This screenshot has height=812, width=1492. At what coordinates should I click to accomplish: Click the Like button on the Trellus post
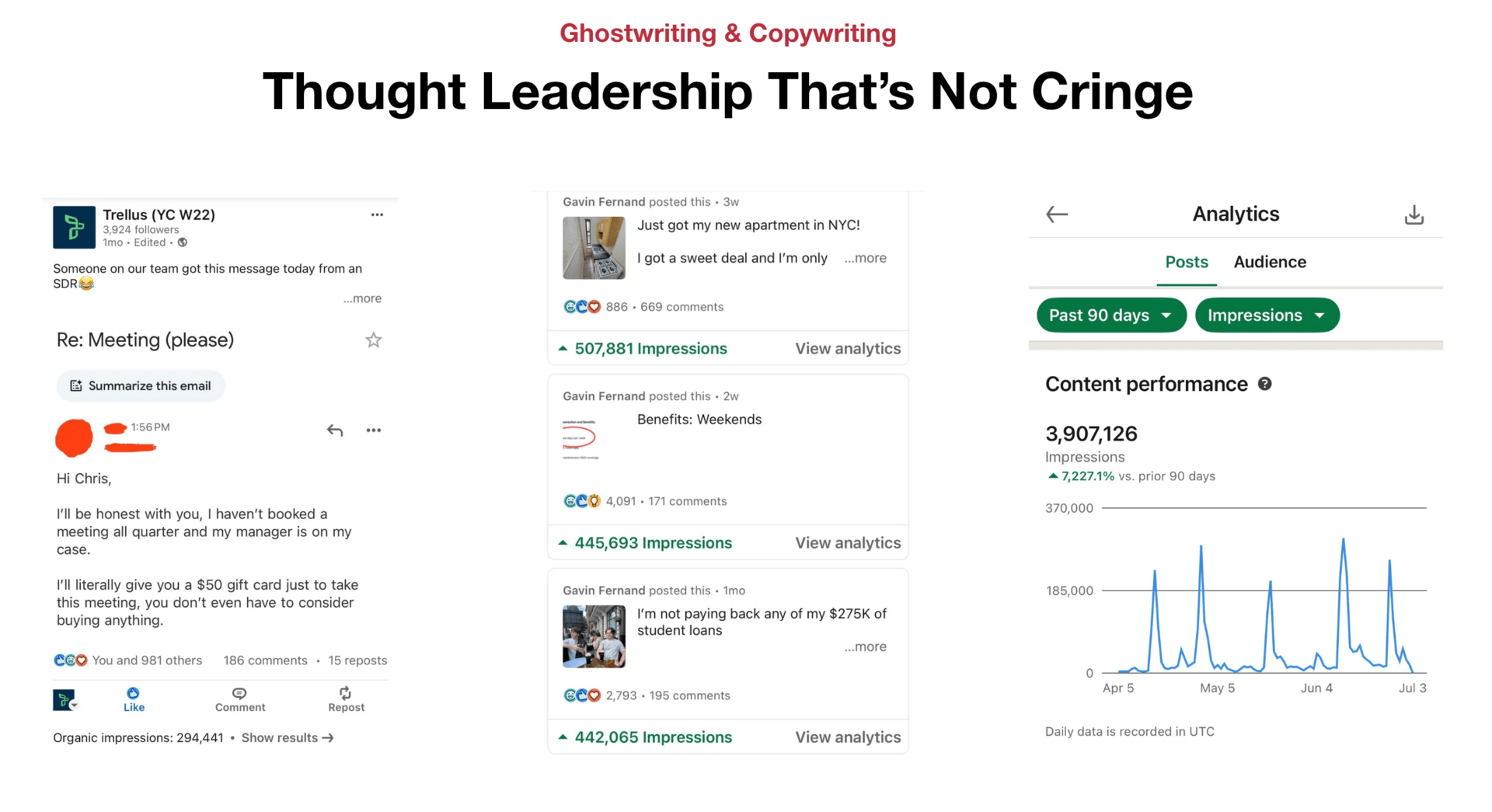click(x=134, y=699)
